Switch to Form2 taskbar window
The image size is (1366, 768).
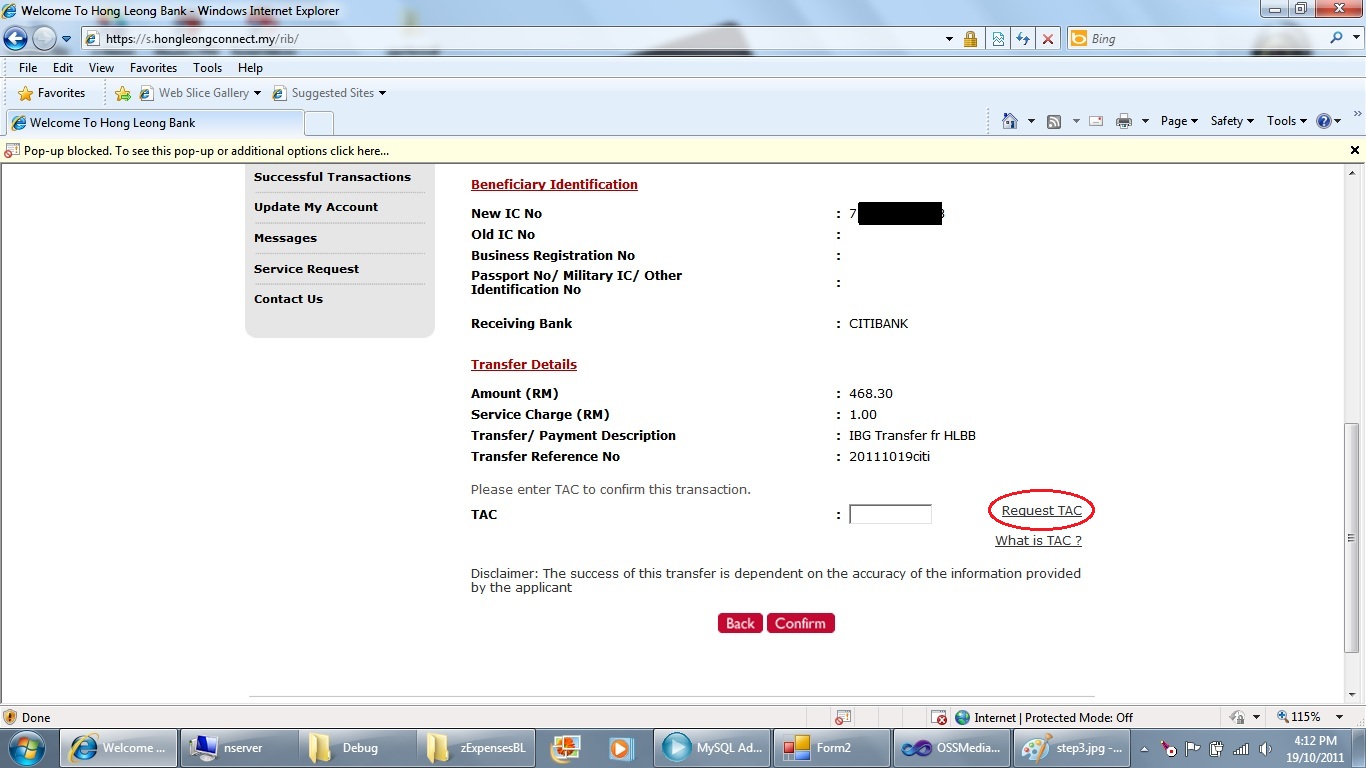pyautogui.click(x=831, y=748)
